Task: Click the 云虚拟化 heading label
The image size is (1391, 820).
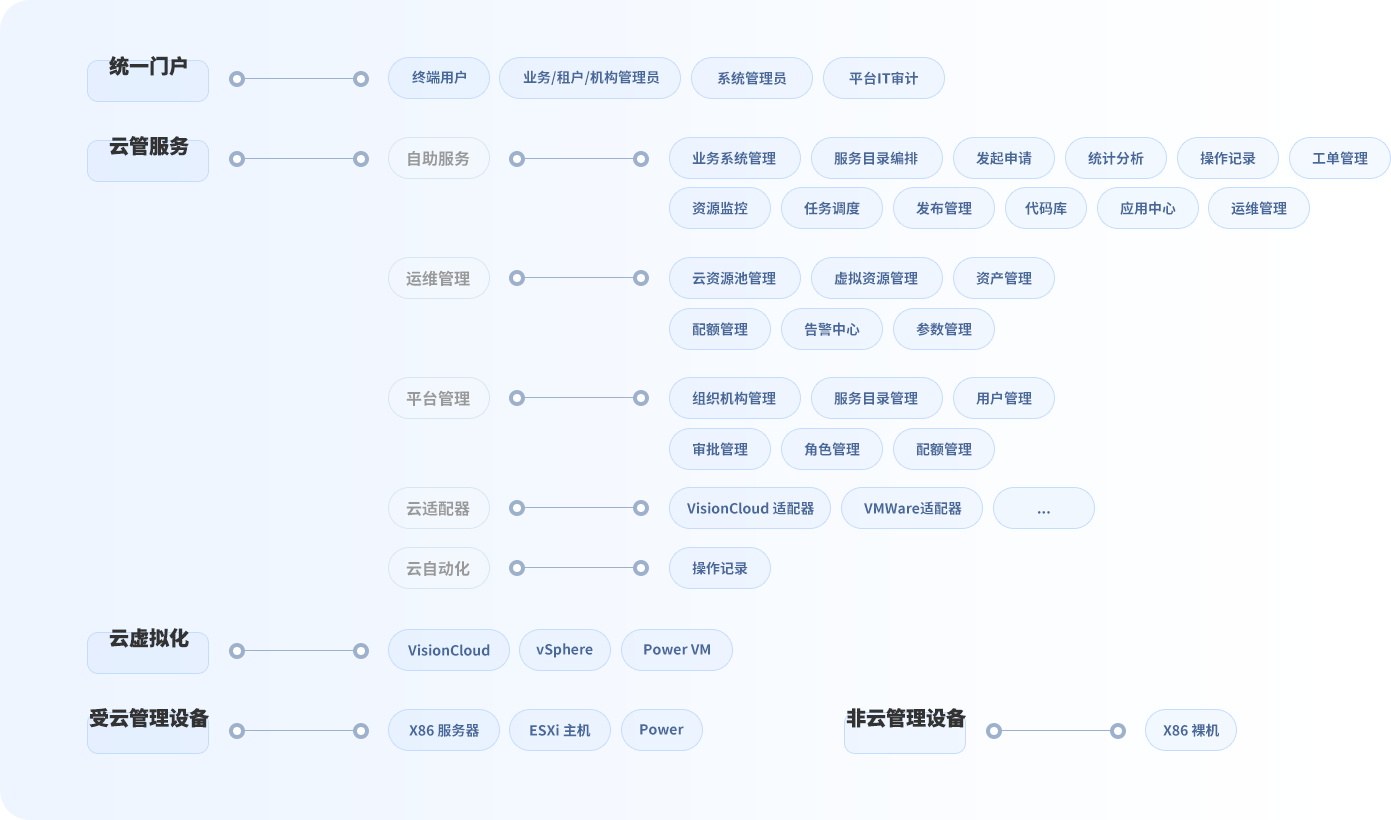Action: (148, 639)
